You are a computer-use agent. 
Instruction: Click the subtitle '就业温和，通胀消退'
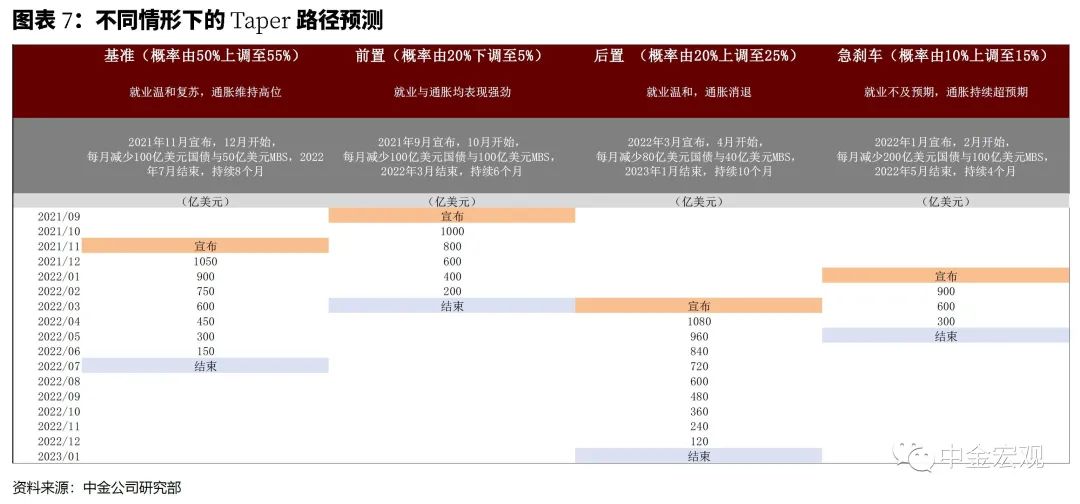pos(698,92)
